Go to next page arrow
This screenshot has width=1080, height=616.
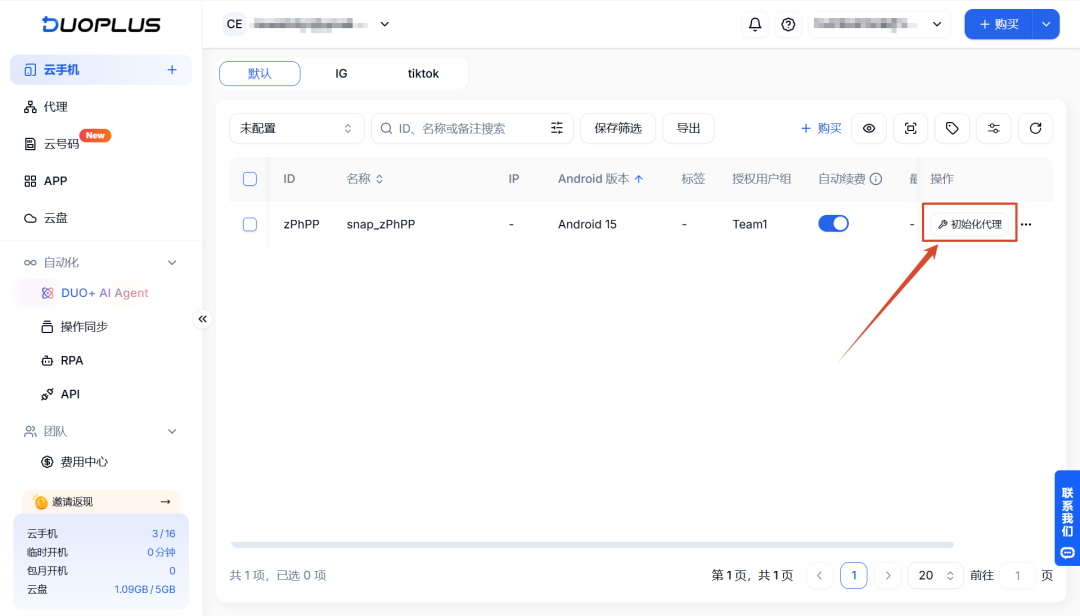tap(888, 575)
